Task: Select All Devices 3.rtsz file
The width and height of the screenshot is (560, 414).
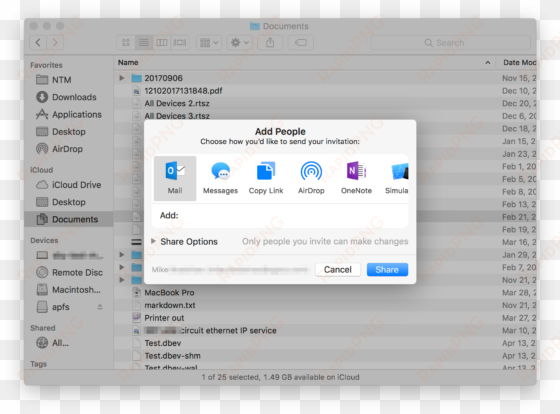Action: click(177, 116)
